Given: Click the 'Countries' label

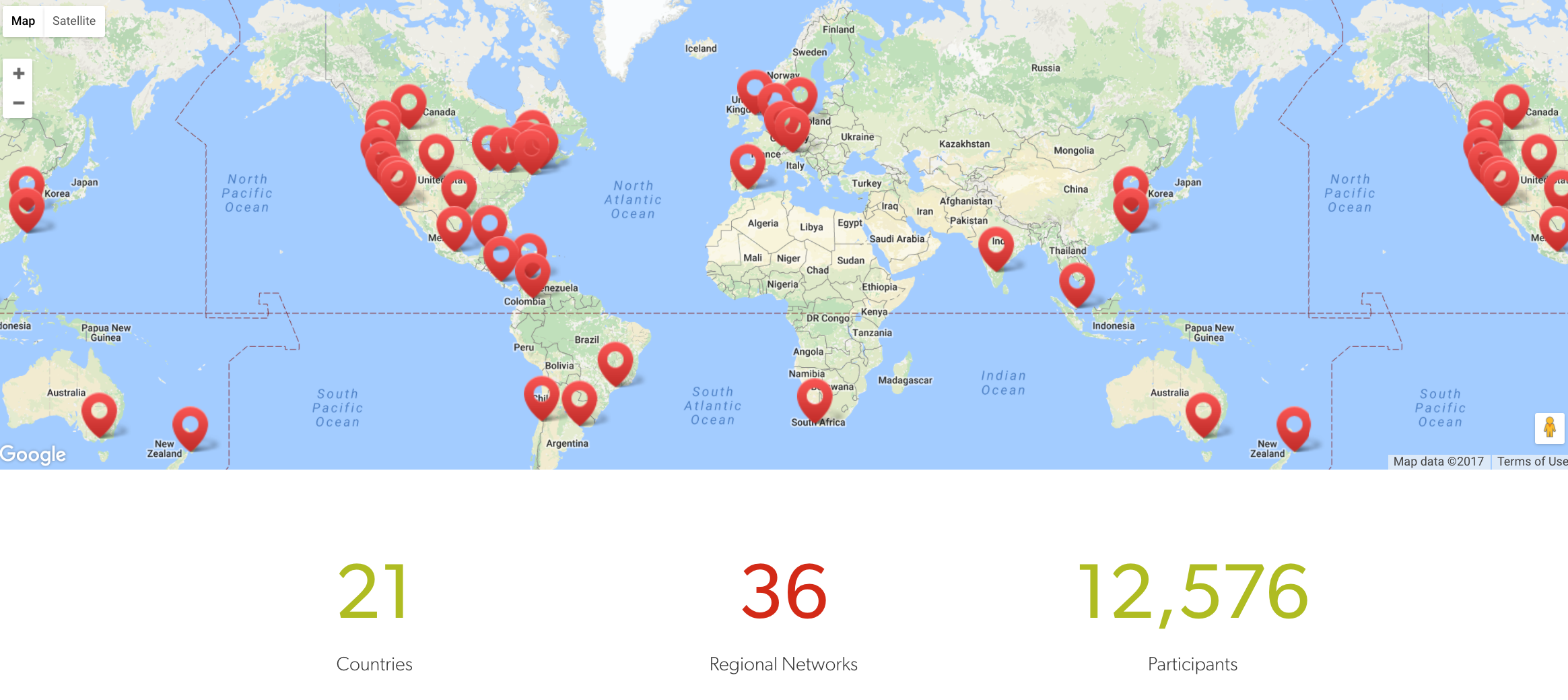Looking at the screenshot, I should click(x=374, y=664).
